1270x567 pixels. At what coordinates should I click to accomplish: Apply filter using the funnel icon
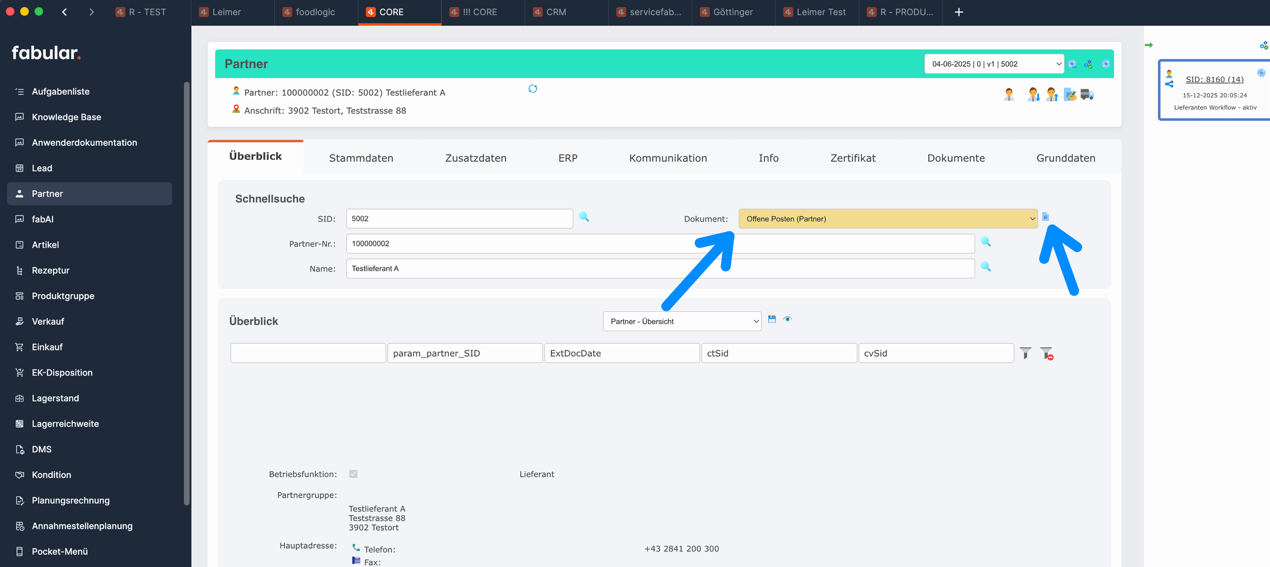(1025, 353)
